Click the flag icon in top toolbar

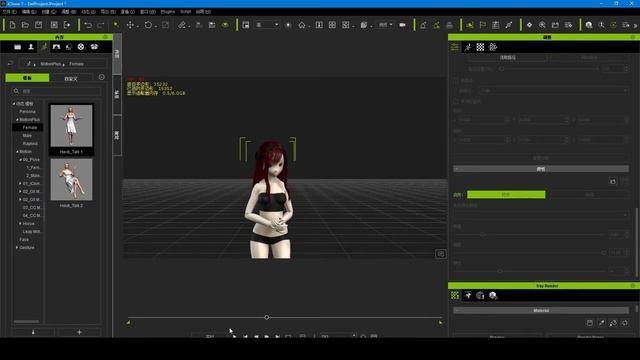(x=483, y=25)
